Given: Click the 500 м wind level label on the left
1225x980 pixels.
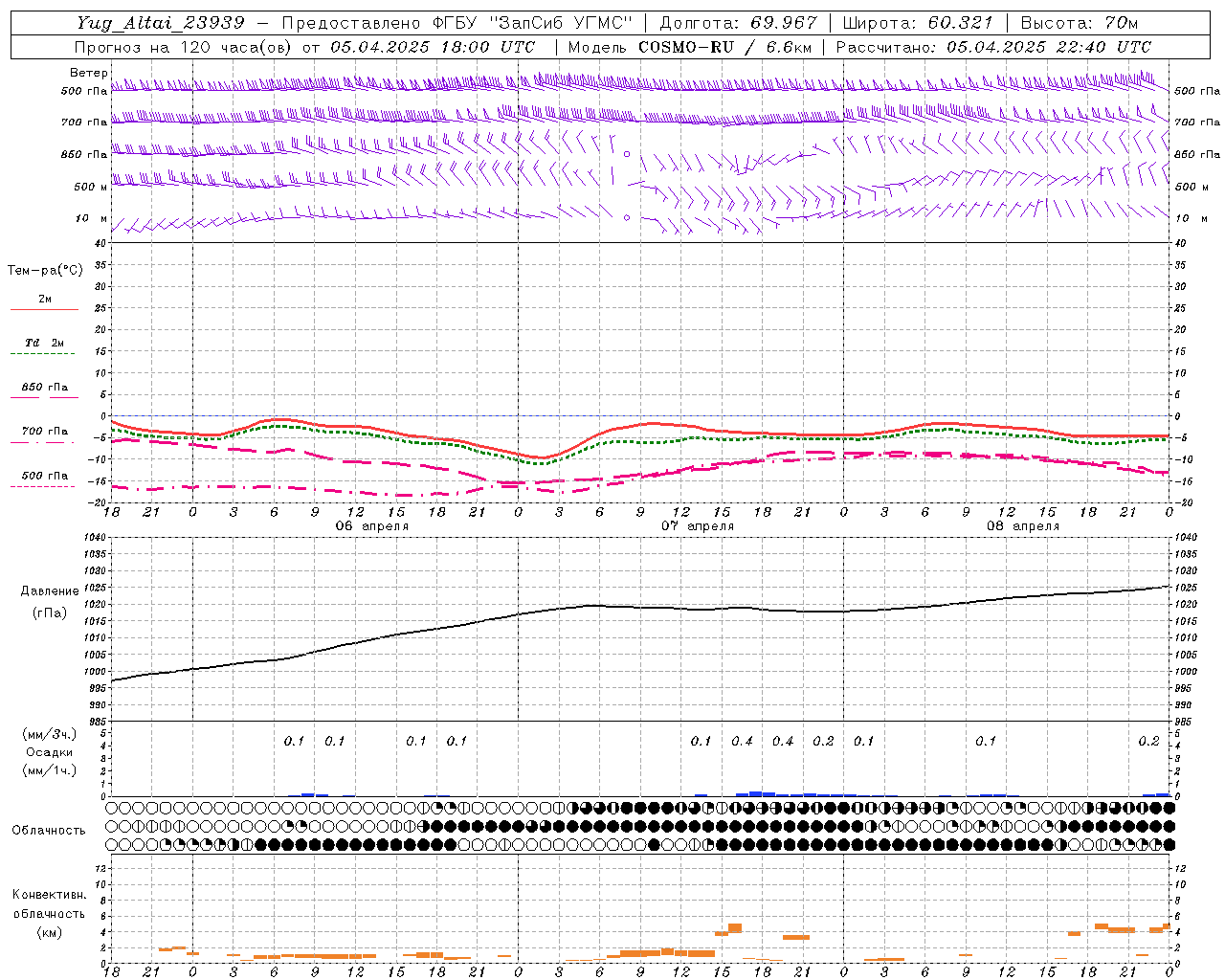Looking at the screenshot, I should [91, 187].
